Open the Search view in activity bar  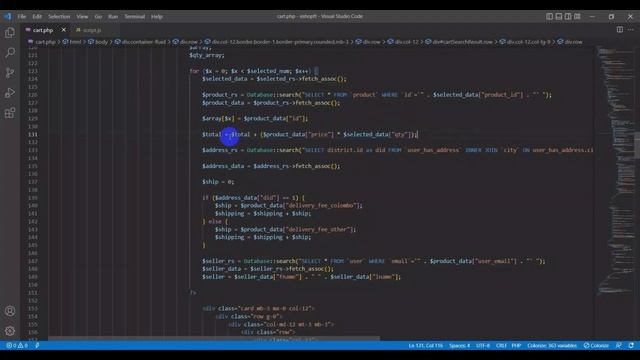(10, 53)
